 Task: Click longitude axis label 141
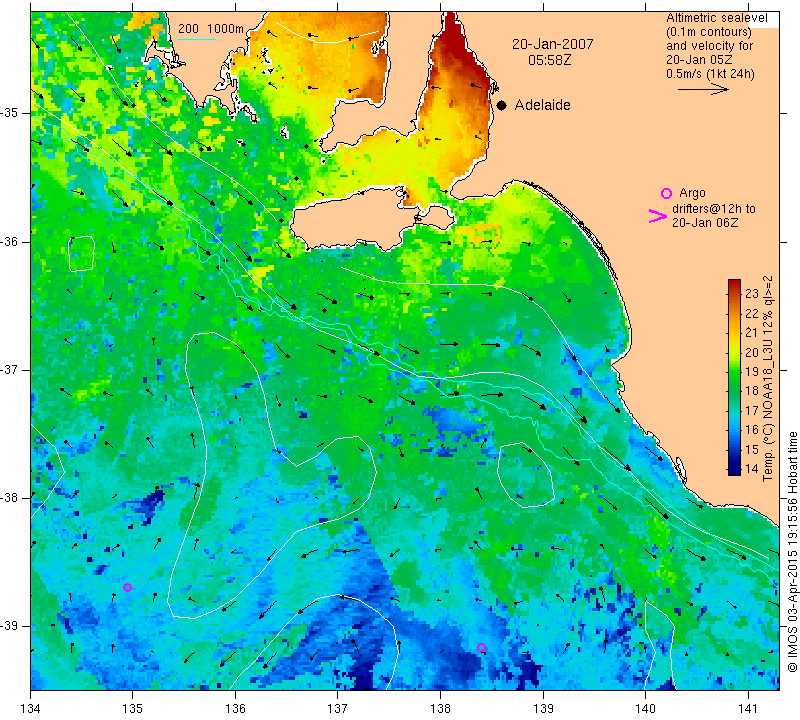point(748,708)
